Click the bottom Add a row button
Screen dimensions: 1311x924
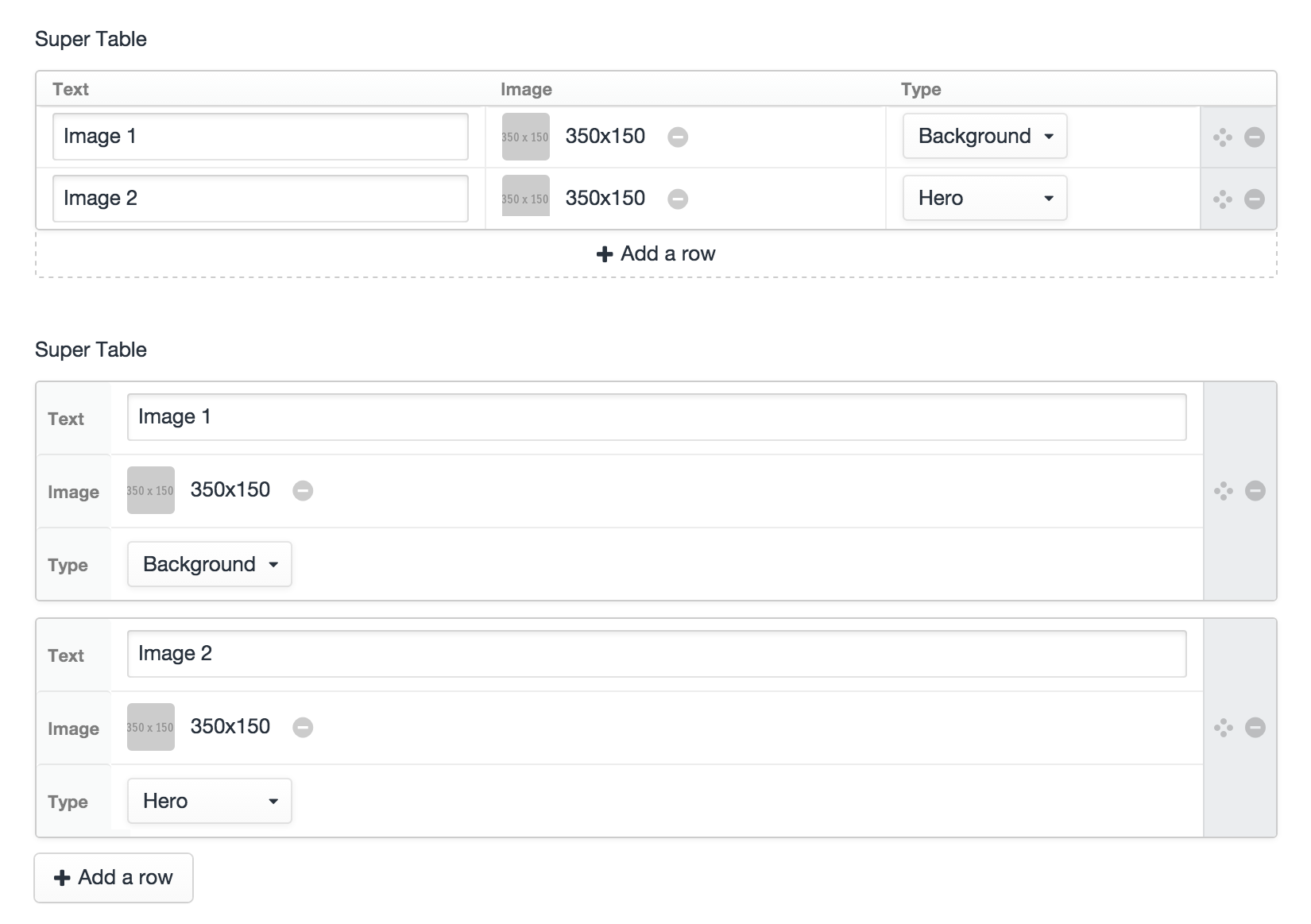[x=114, y=878]
